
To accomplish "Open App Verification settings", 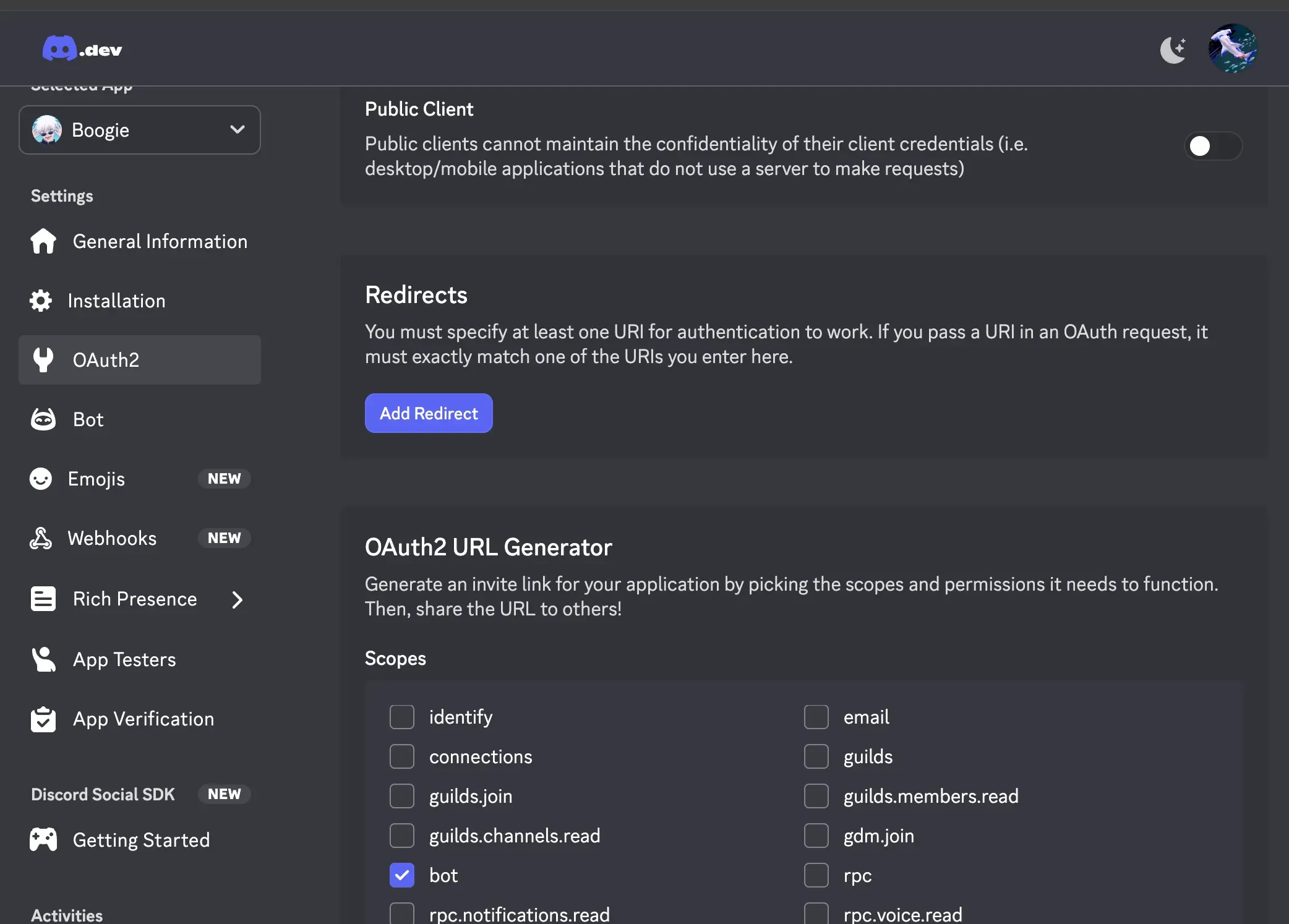I will click(142, 719).
